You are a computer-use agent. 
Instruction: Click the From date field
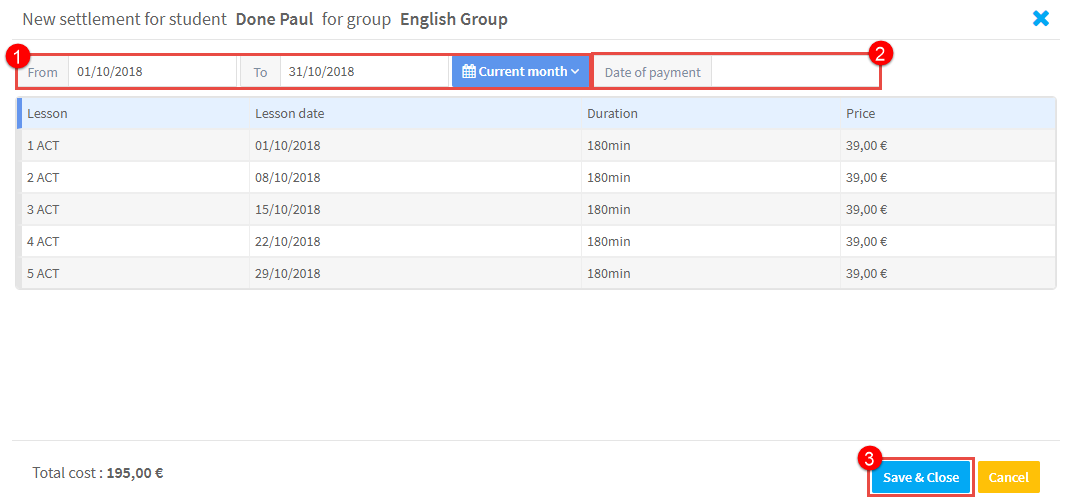[151, 72]
